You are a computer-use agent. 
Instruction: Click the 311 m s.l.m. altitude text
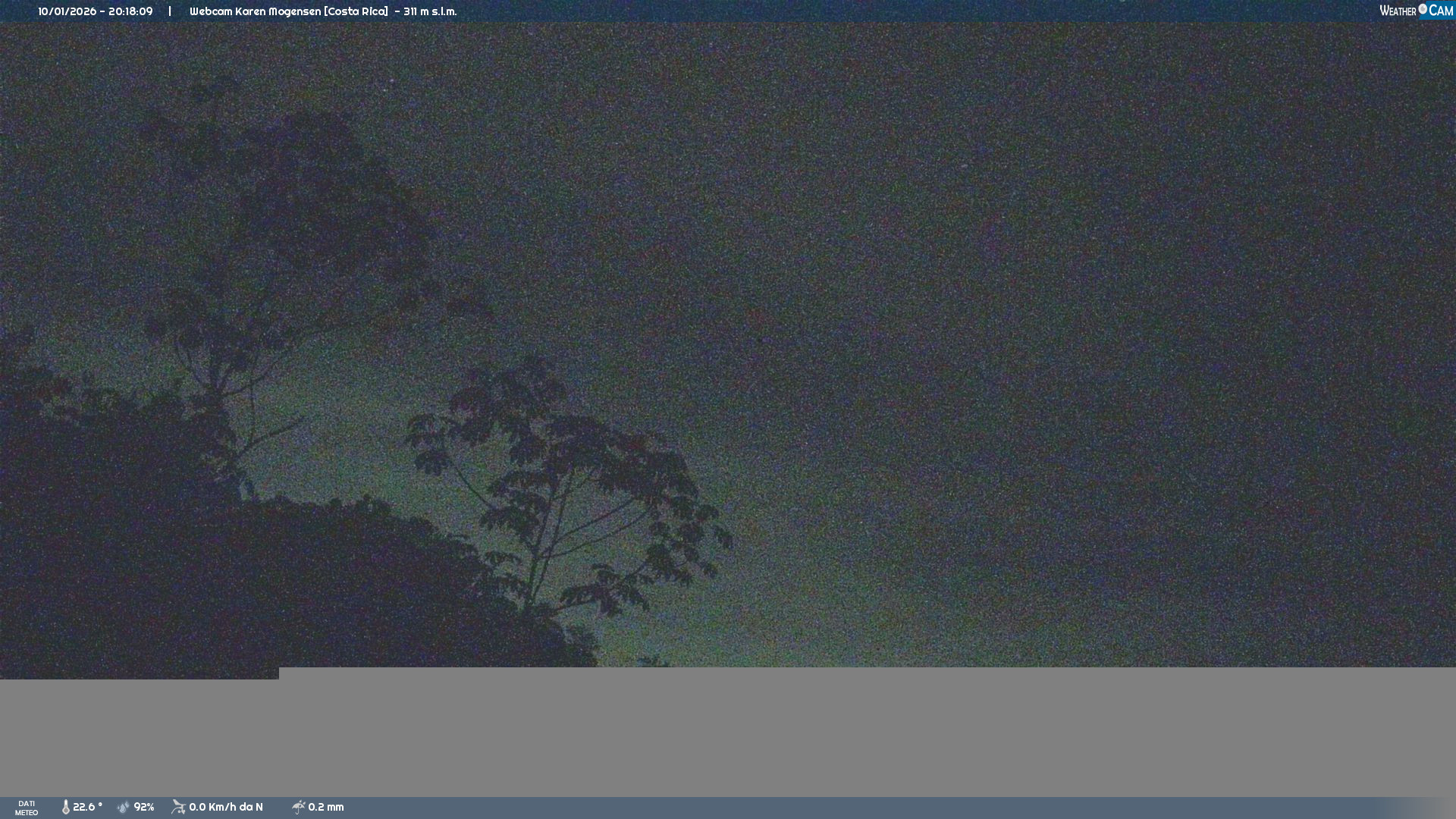coord(430,11)
